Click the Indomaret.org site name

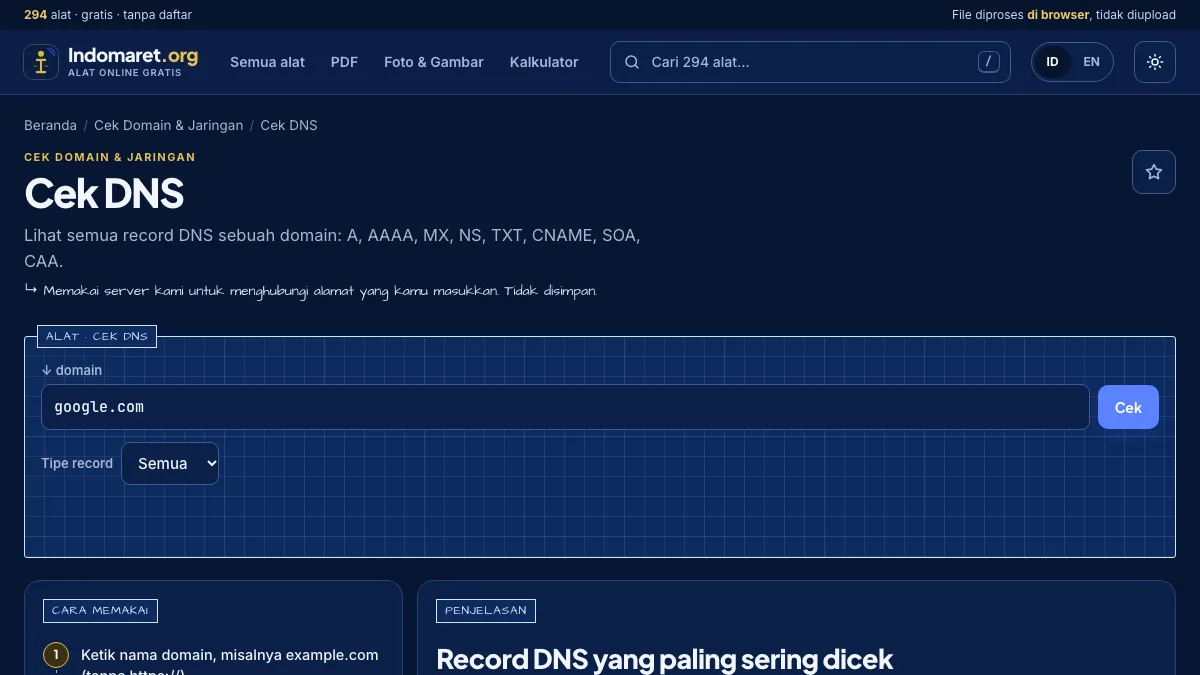pyautogui.click(x=133, y=55)
